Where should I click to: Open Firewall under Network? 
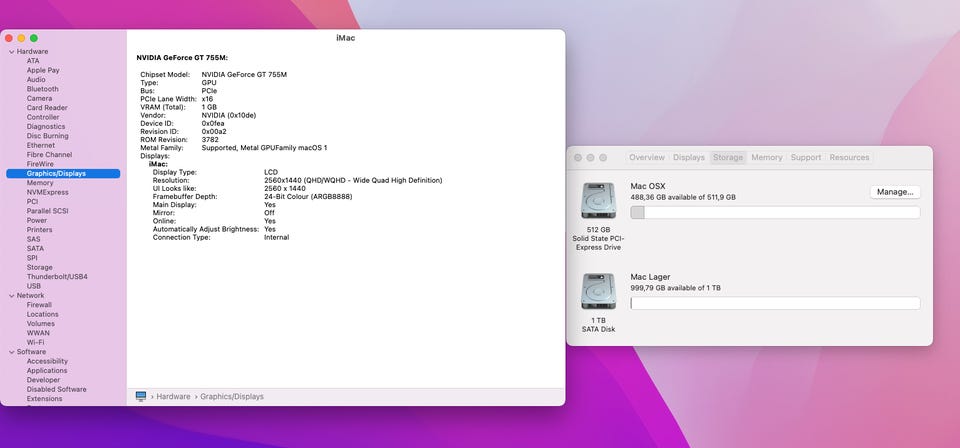pos(39,305)
